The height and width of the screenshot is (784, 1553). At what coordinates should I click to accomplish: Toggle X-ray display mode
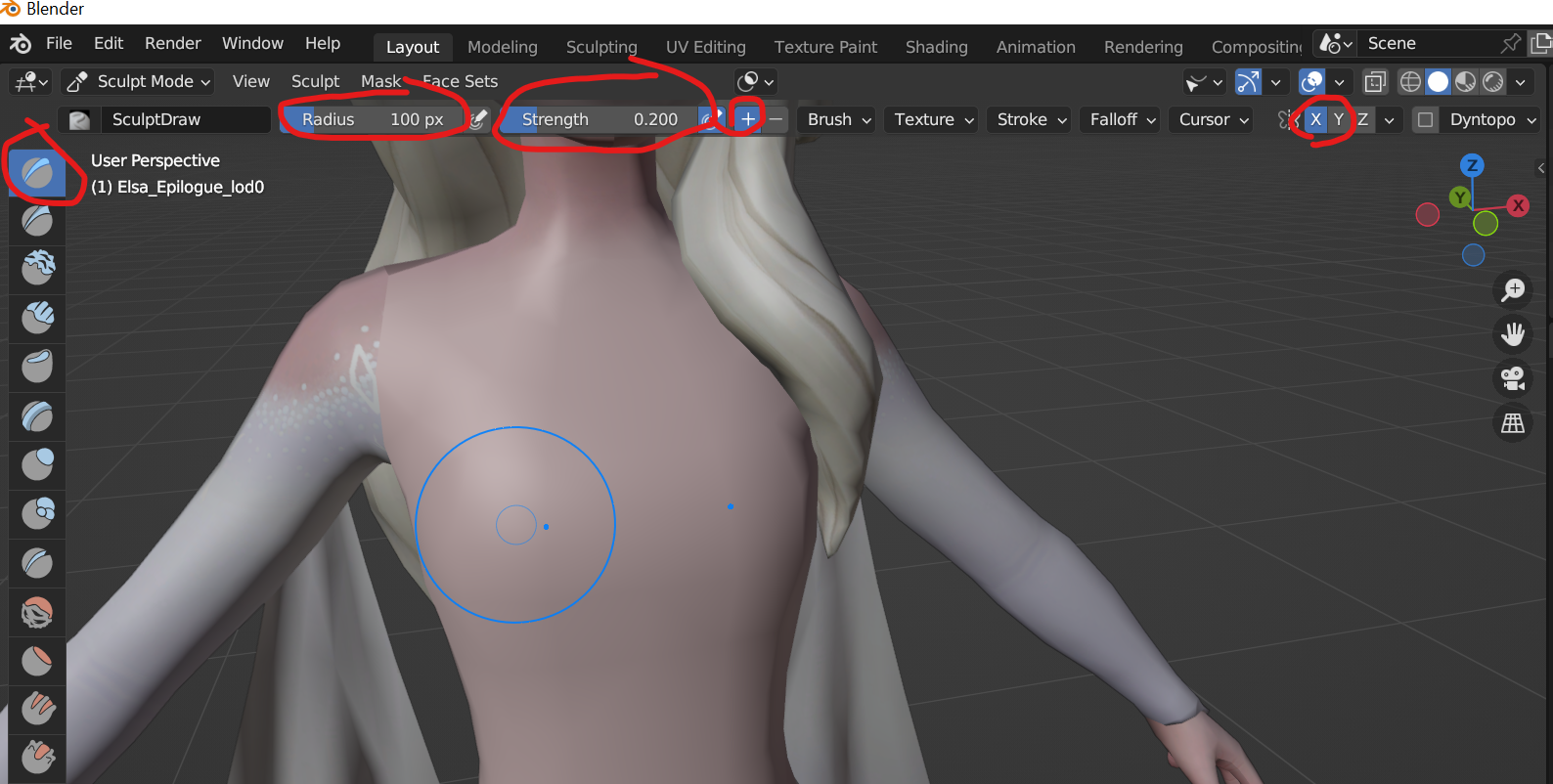[x=1375, y=82]
